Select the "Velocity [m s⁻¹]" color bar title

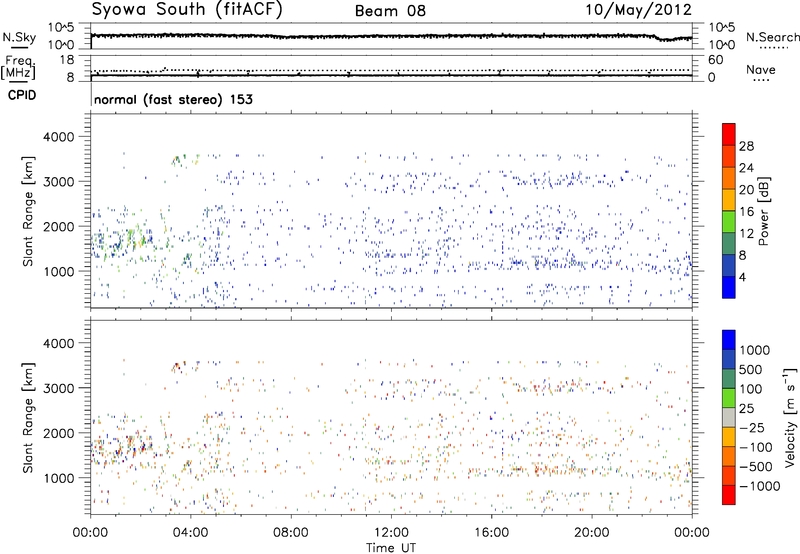(x=790, y=417)
